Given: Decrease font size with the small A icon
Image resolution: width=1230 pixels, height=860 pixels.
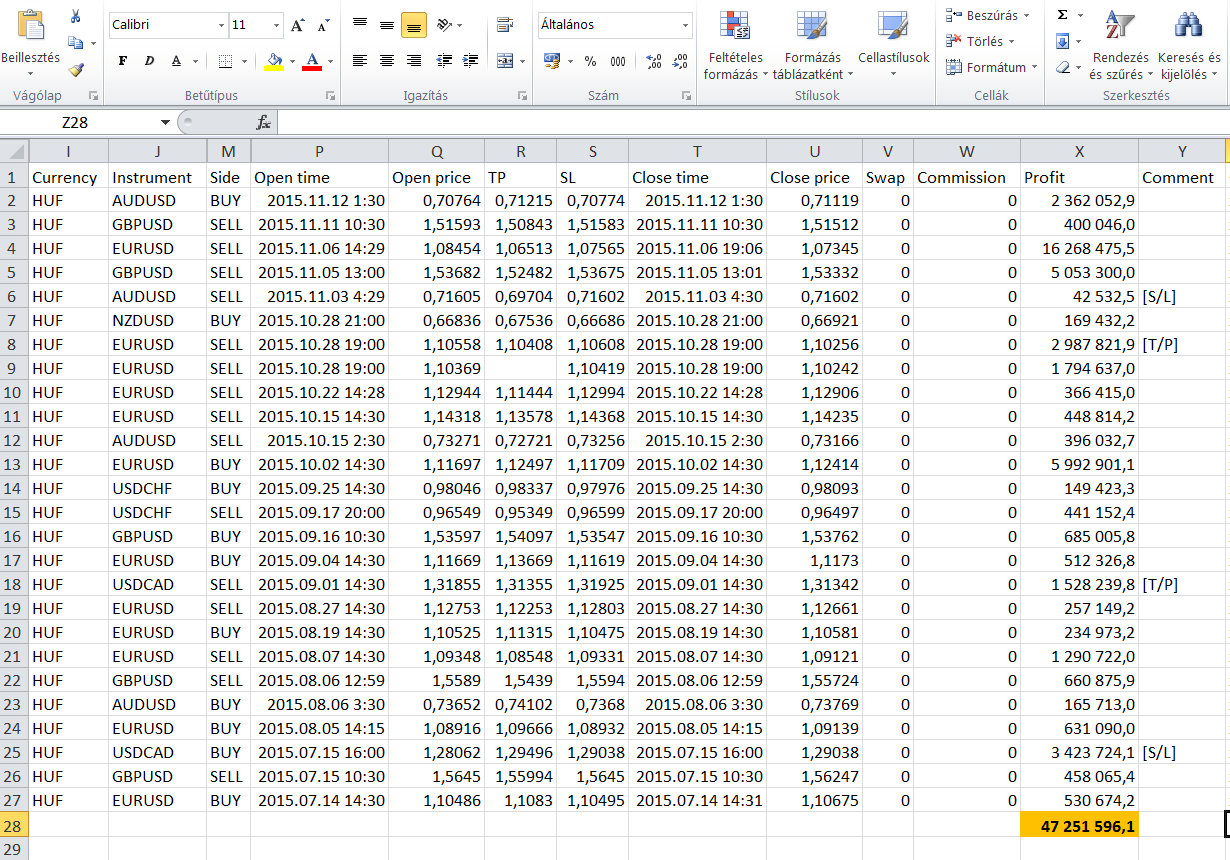Looking at the screenshot, I should 323,24.
